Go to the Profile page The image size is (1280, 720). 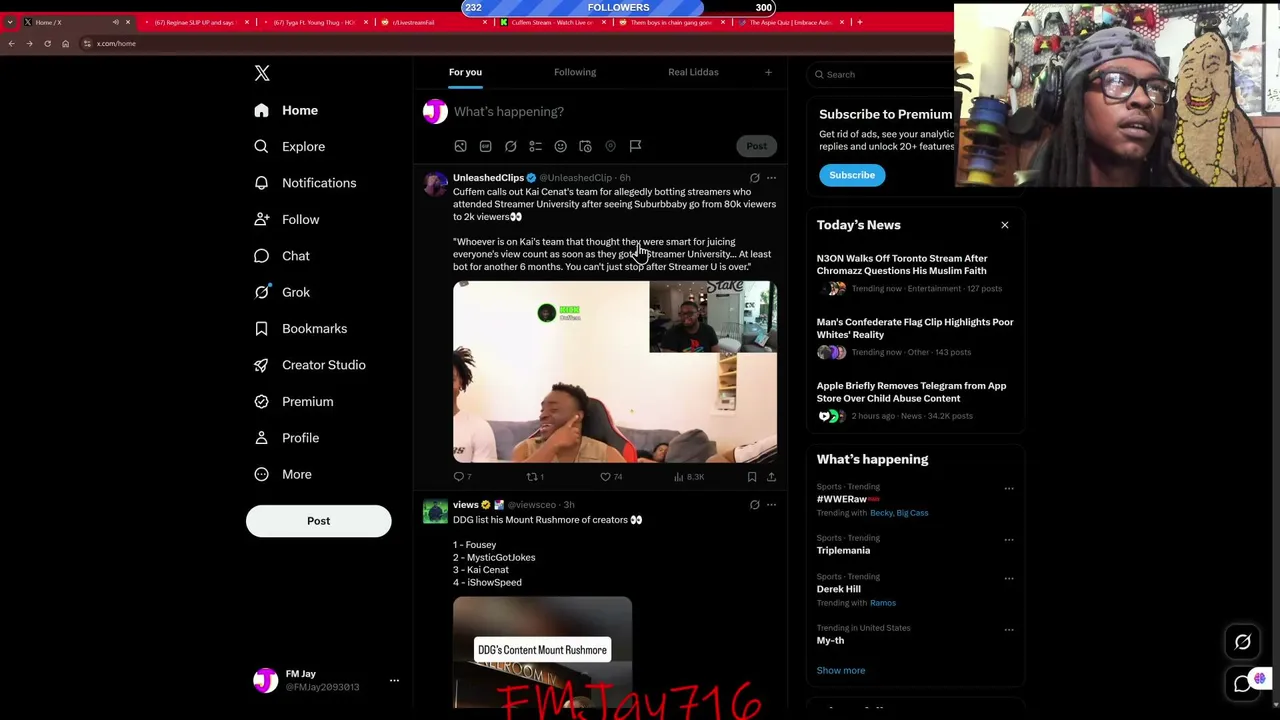(x=286, y=438)
